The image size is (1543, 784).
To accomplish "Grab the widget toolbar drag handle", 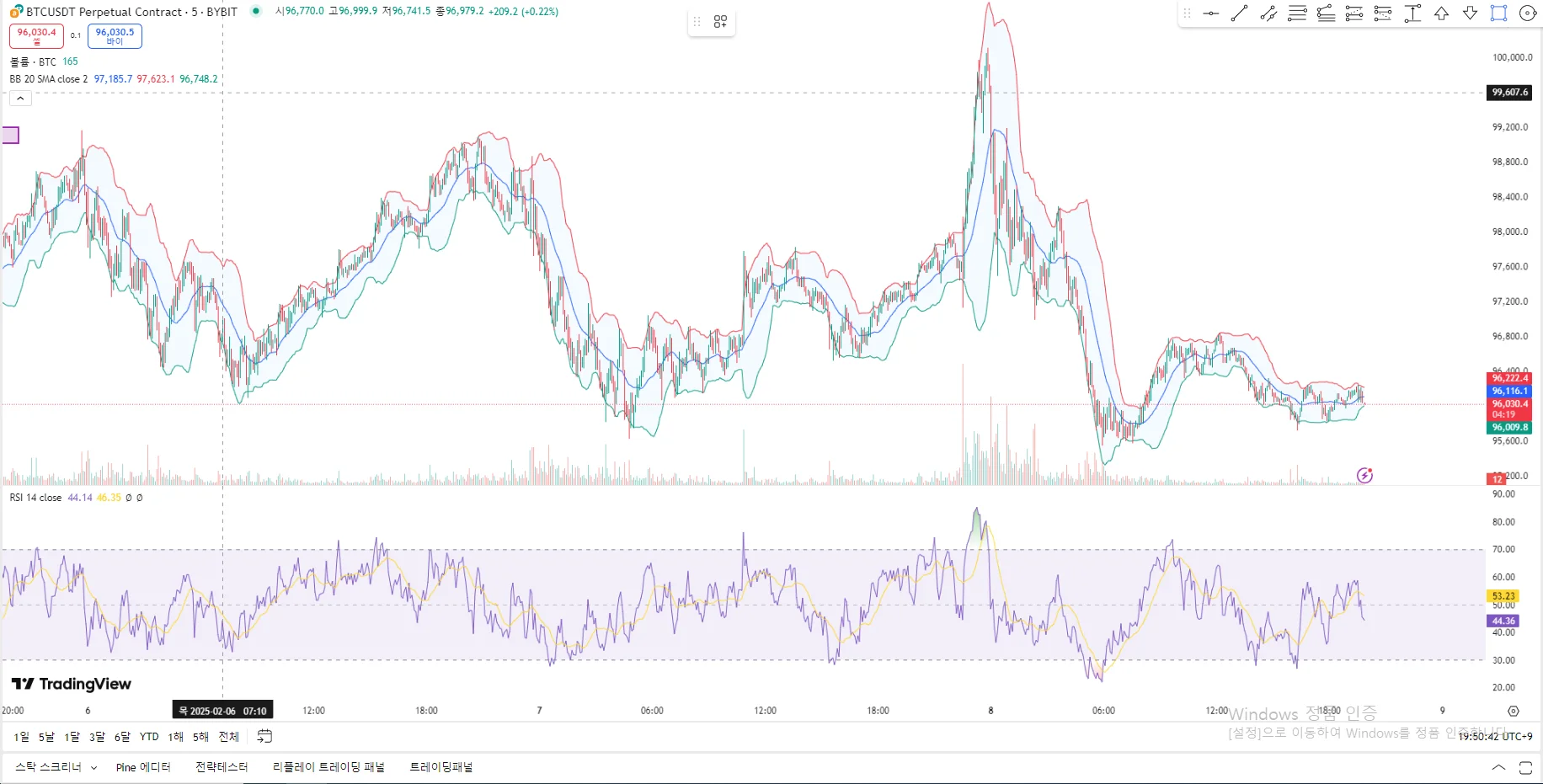I will pyautogui.click(x=697, y=22).
